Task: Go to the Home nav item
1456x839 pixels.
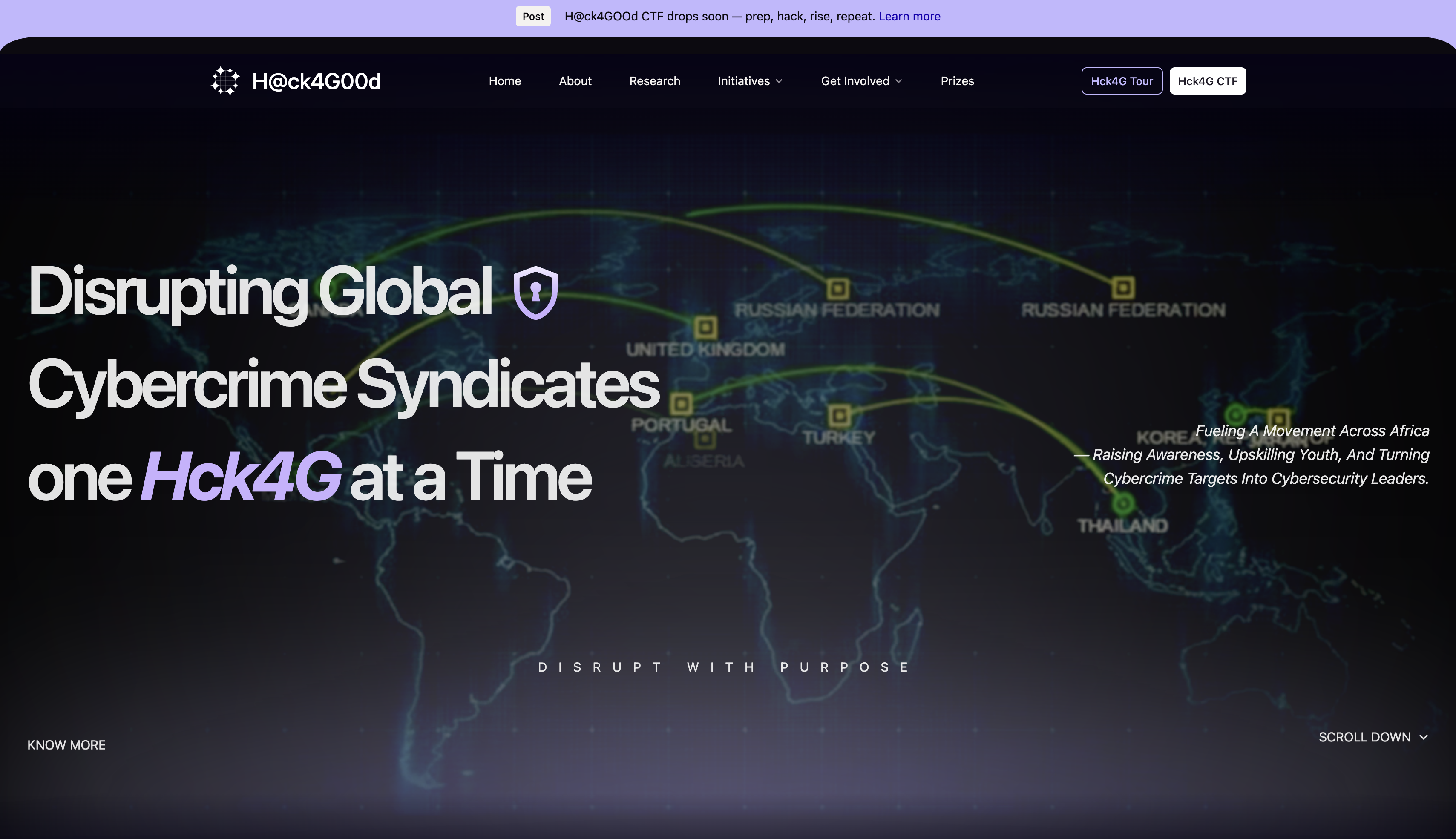Action: [x=505, y=81]
